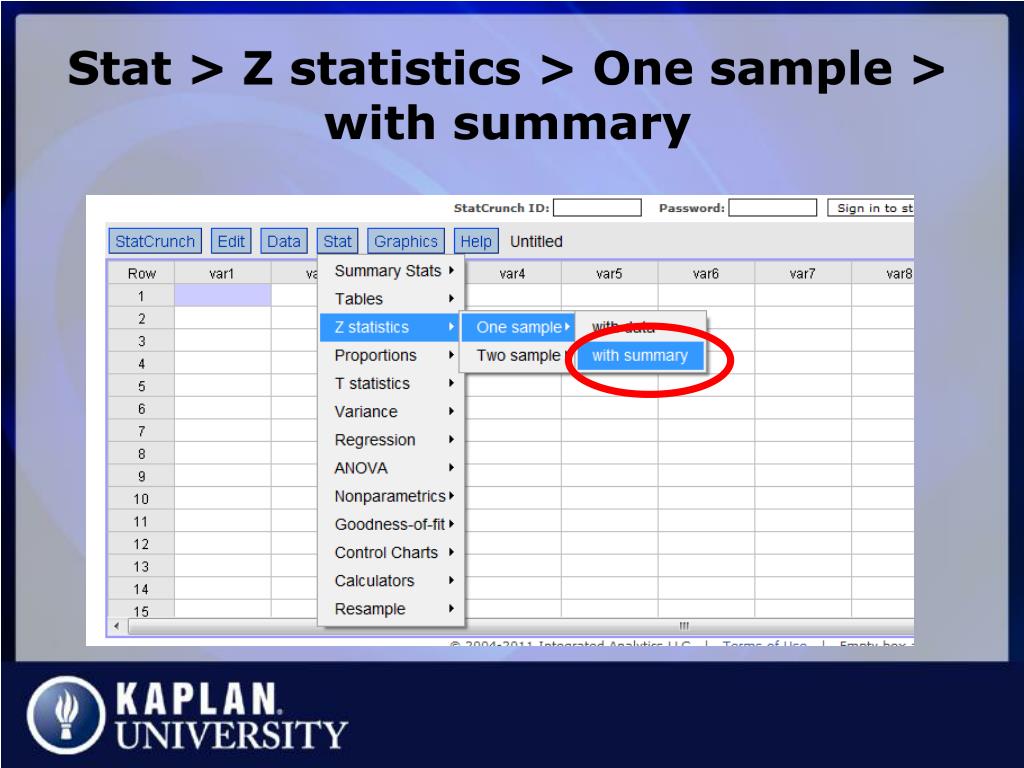The width and height of the screenshot is (1024, 768).
Task: Expand the Resample submenu
Action: click(392, 608)
